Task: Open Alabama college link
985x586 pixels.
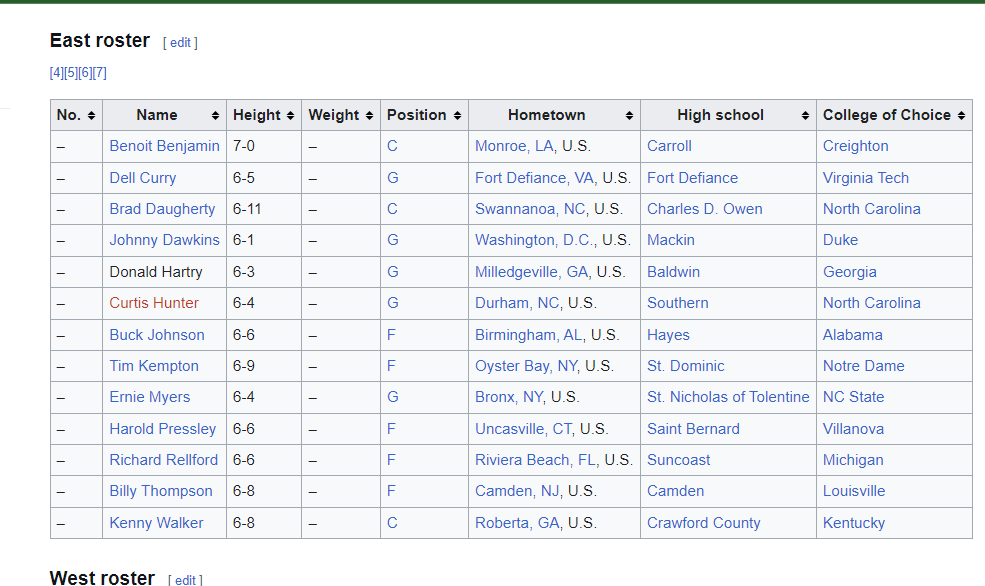Action: click(852, 335)
